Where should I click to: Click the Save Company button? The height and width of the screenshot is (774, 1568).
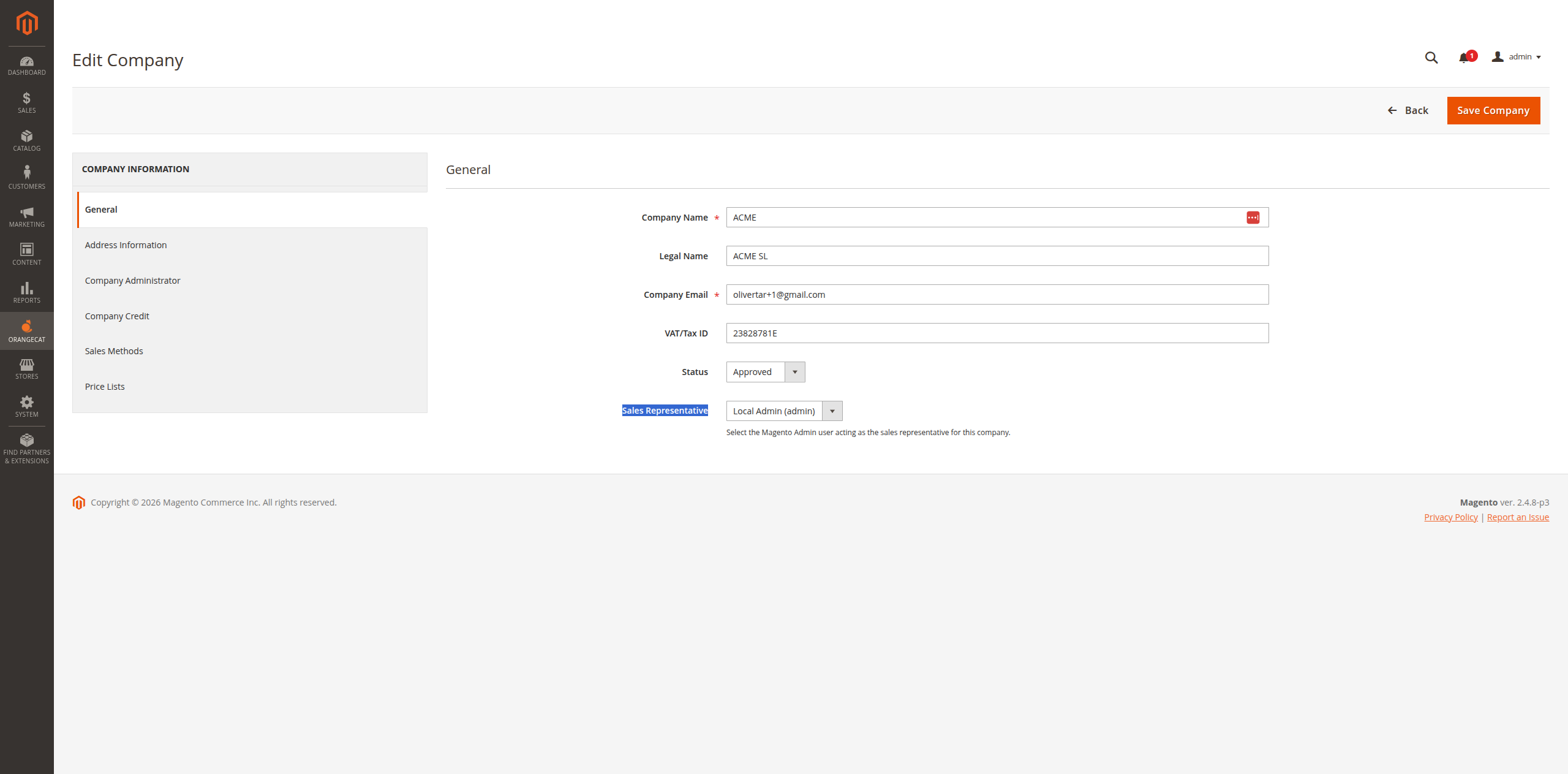(1493, 111)
